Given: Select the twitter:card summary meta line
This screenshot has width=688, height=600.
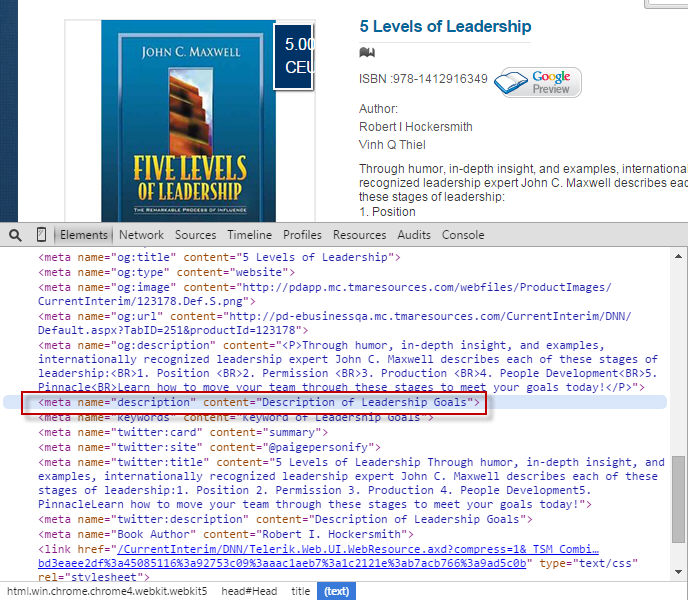Looking at the screenshot, I should tap(183, 432).
